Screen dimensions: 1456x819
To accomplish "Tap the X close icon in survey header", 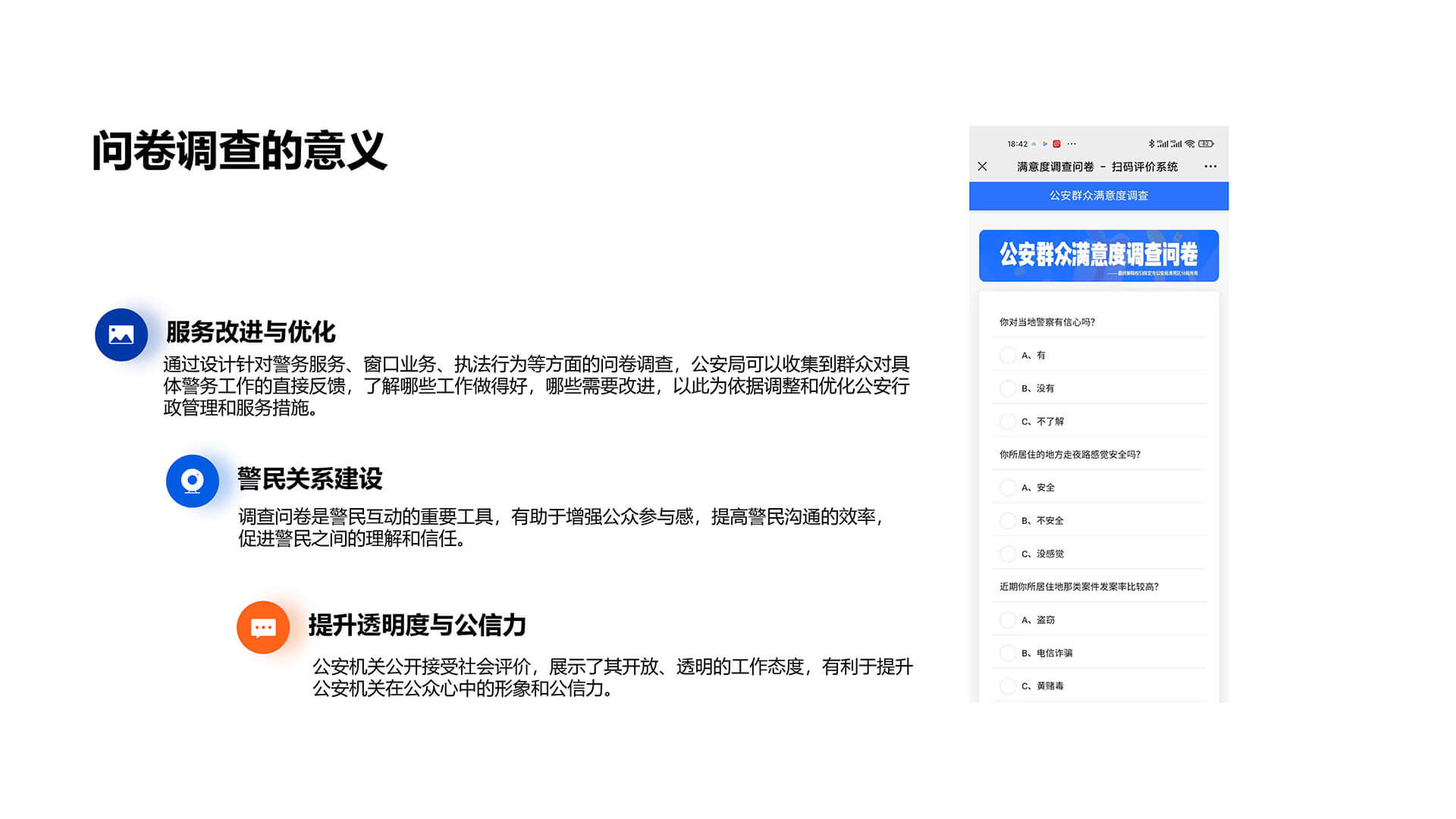I will click(982, 166).
